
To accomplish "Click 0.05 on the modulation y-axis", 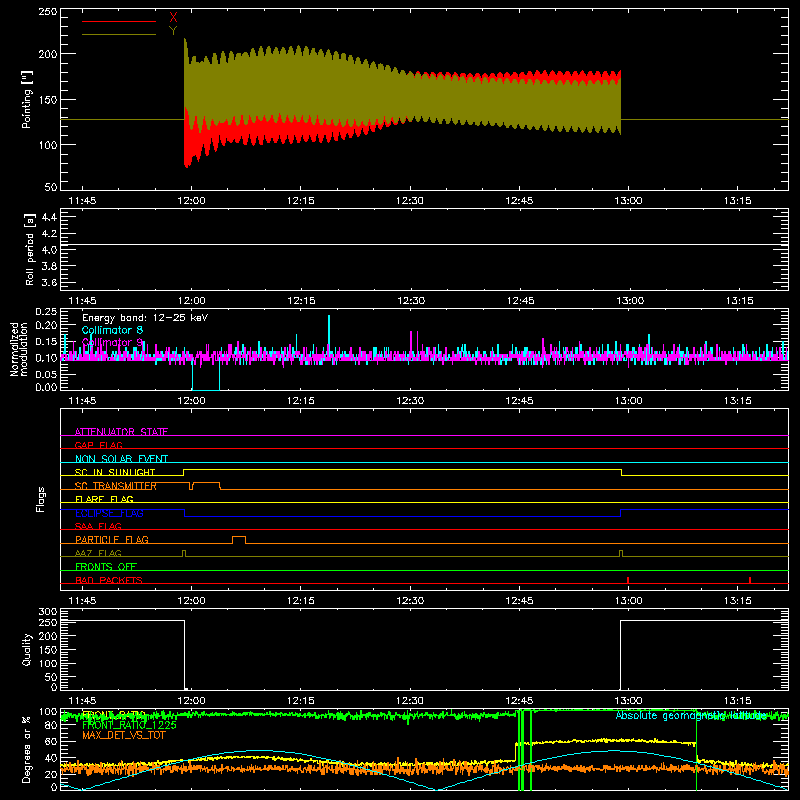I will [46, 374].
